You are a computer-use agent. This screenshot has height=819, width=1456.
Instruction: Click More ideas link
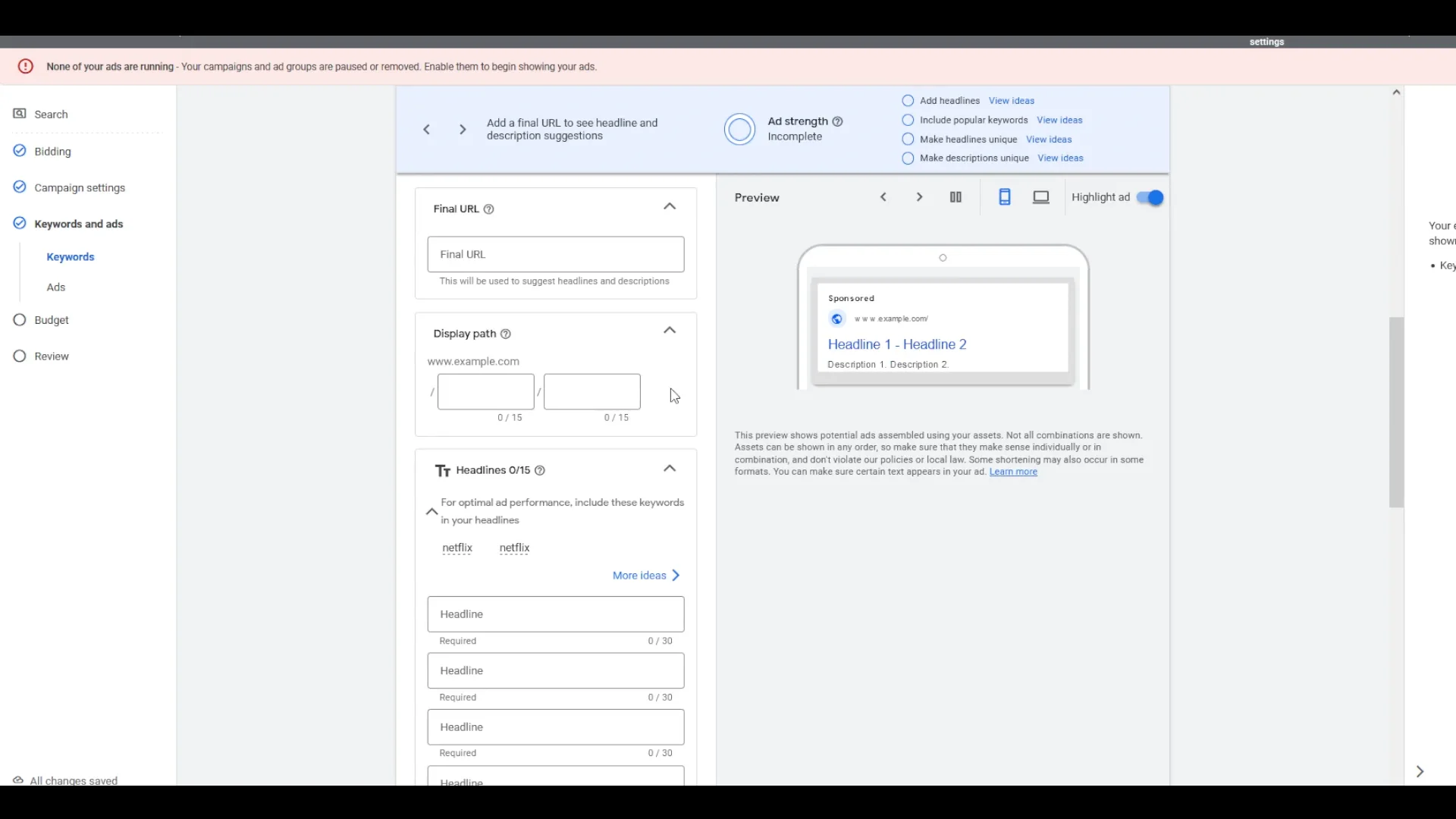pos(646,576)
